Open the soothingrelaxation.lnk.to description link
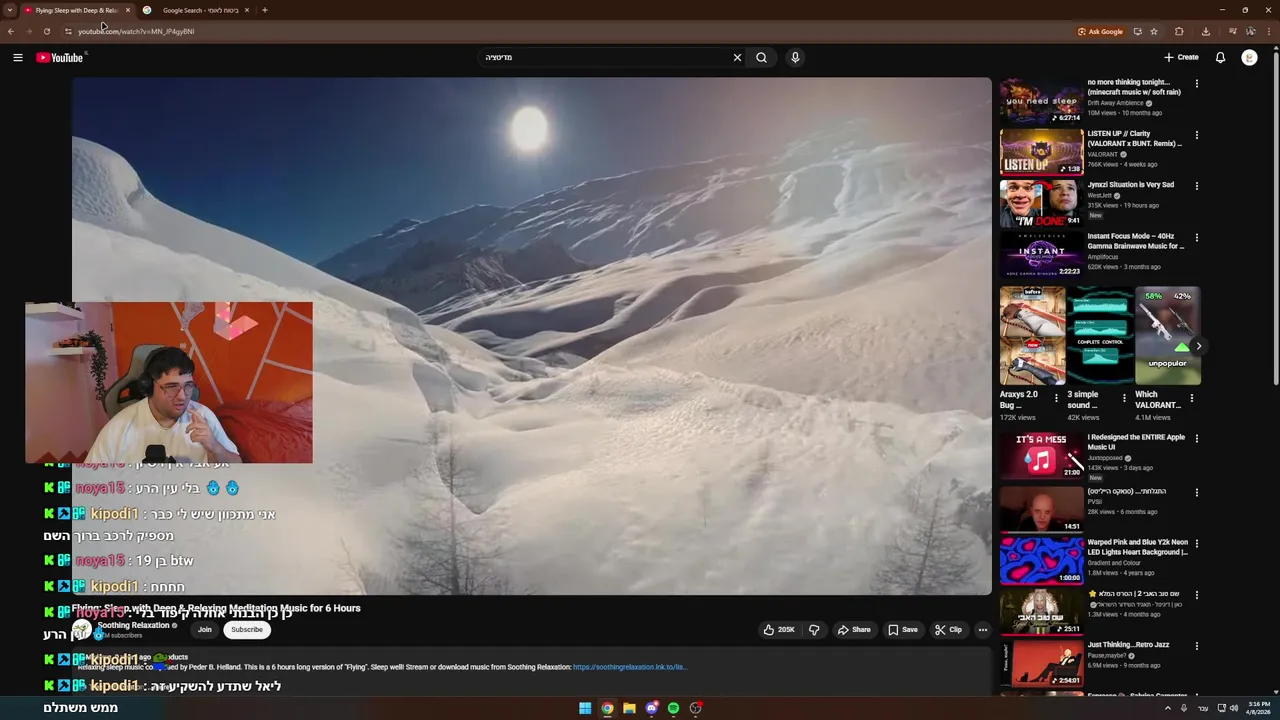 (x=629, y=667)
